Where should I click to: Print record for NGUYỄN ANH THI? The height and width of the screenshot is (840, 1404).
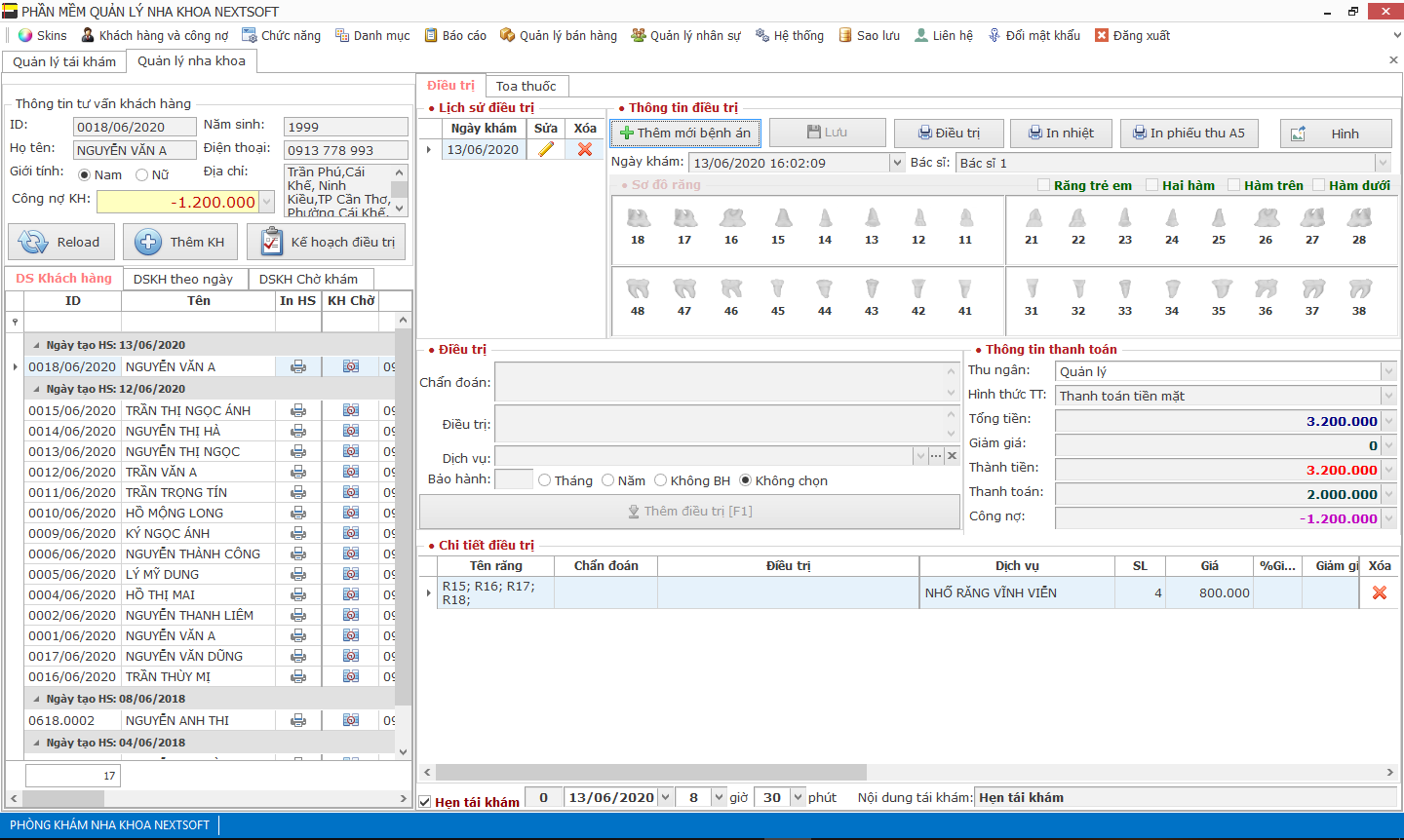click(298, 720)
